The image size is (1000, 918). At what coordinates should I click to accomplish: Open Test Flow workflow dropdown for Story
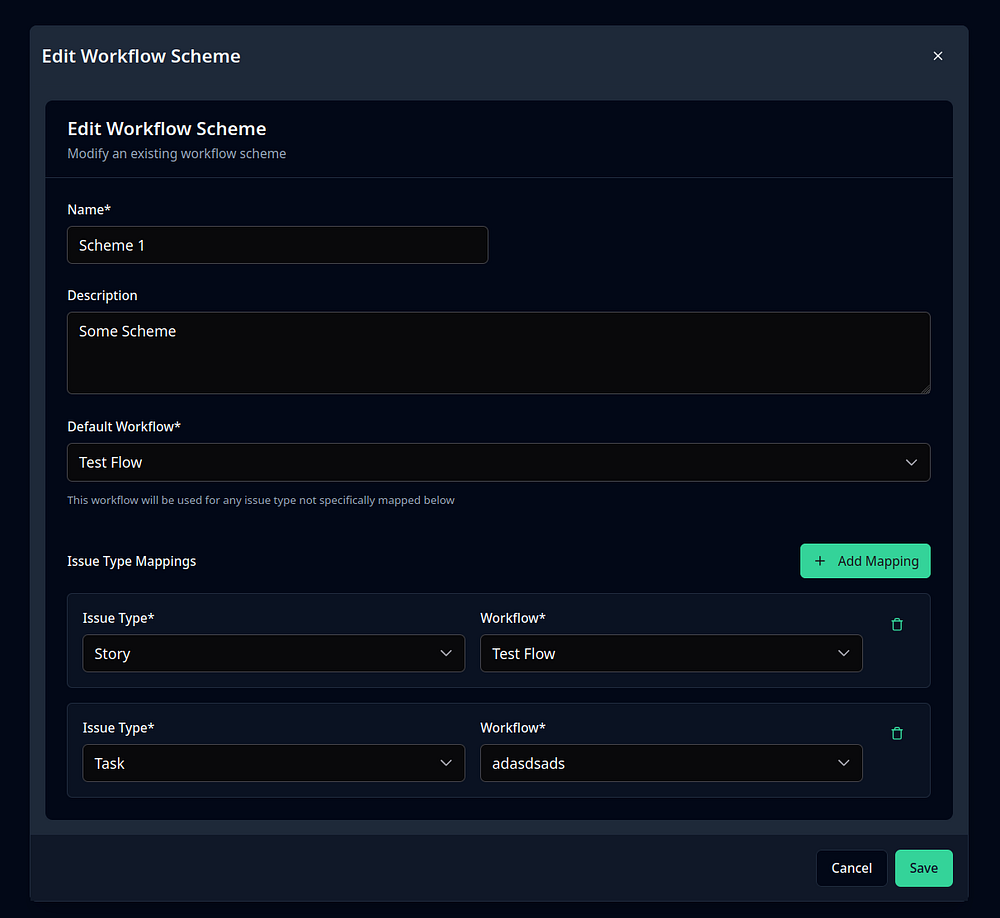point(671,653)
